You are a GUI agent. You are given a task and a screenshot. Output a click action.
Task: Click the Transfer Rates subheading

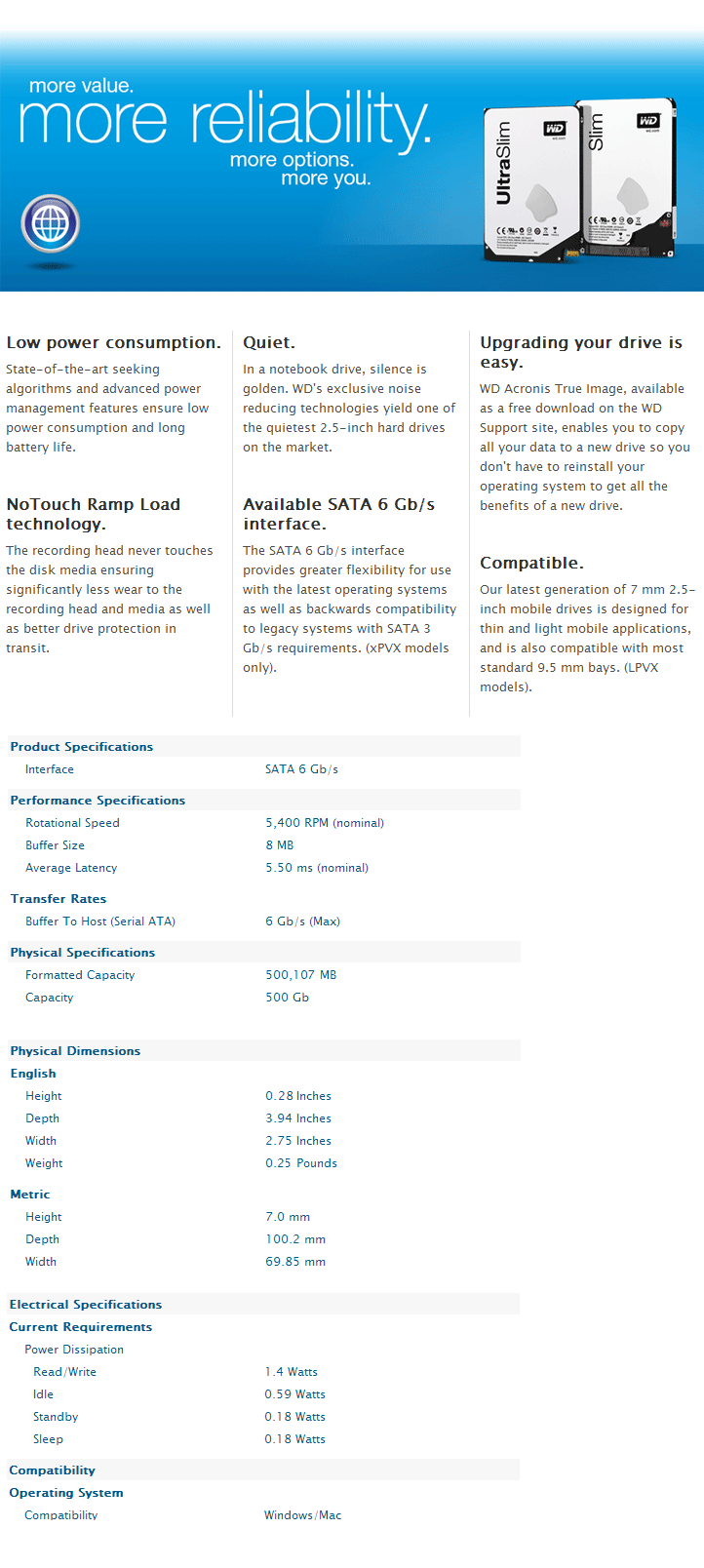(59, 899)
